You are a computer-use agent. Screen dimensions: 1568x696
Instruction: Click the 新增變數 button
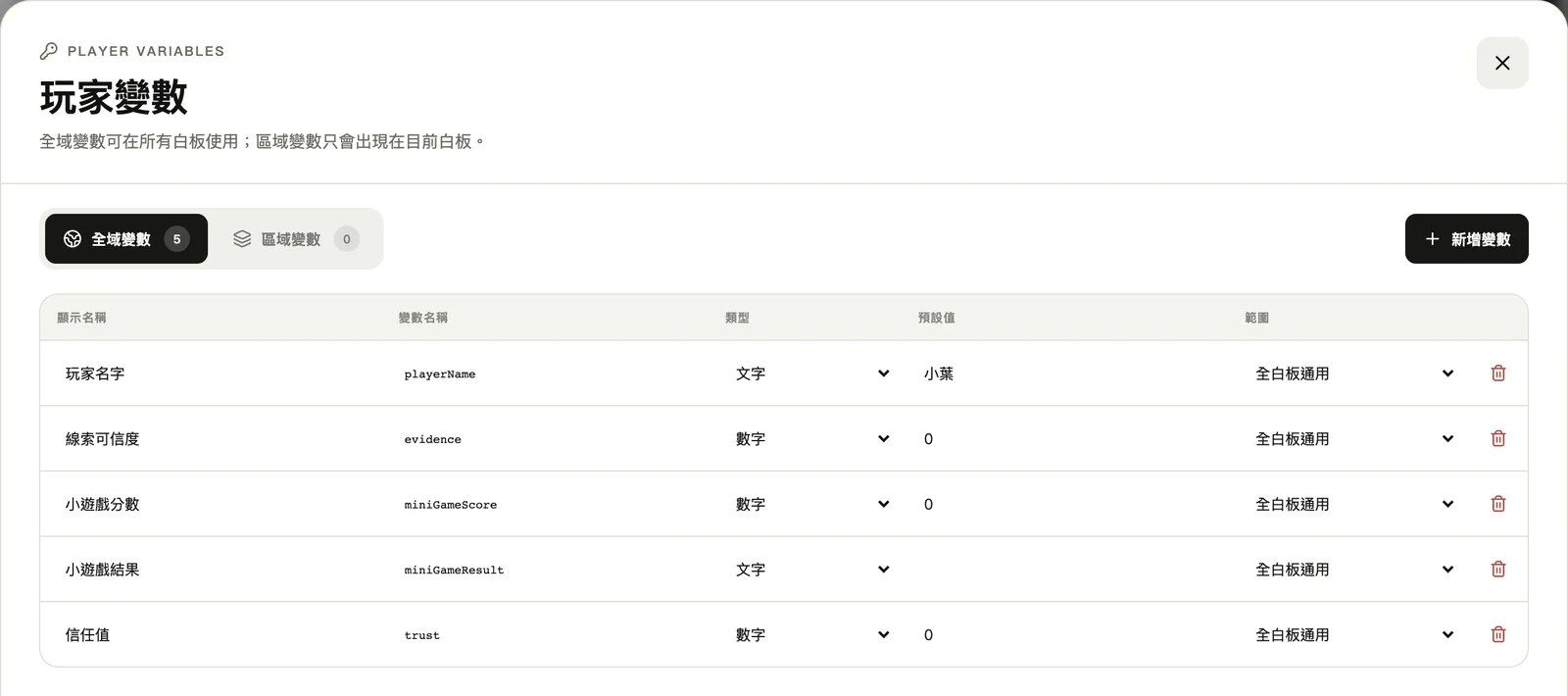click(x=1466, y=239)
